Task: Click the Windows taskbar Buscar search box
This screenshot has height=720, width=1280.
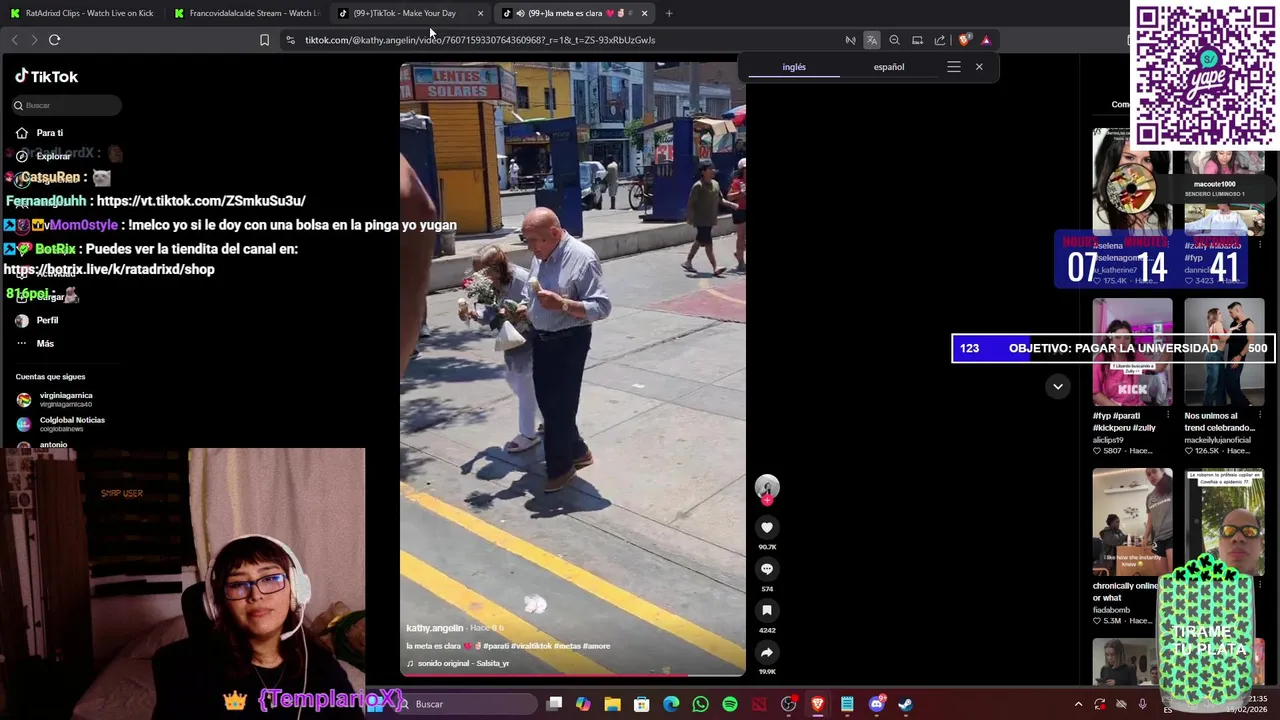Action: (465, 704)
